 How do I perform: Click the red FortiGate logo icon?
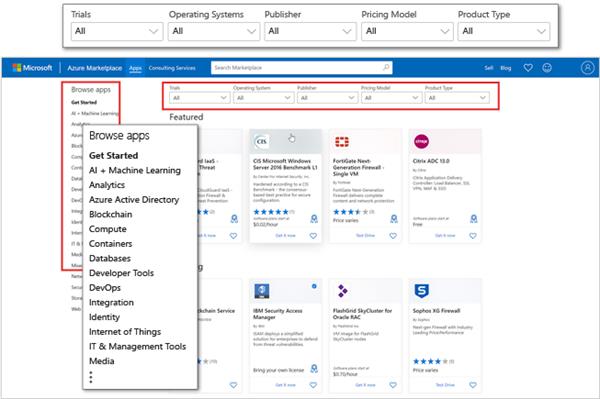pyautogui.click(x=342, y=142)
